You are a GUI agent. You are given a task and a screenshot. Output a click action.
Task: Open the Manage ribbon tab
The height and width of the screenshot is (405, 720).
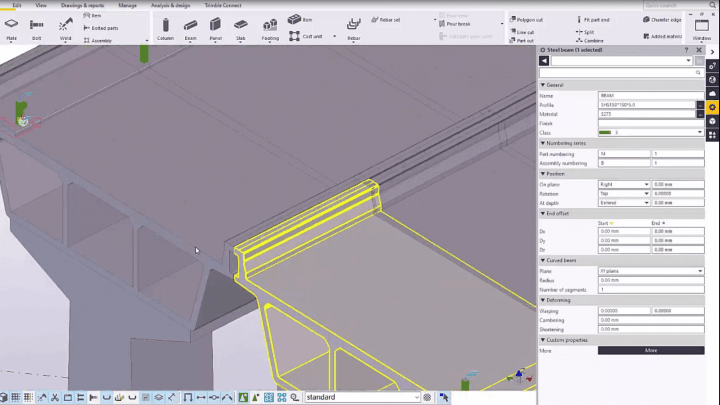(x=127, y=5)
